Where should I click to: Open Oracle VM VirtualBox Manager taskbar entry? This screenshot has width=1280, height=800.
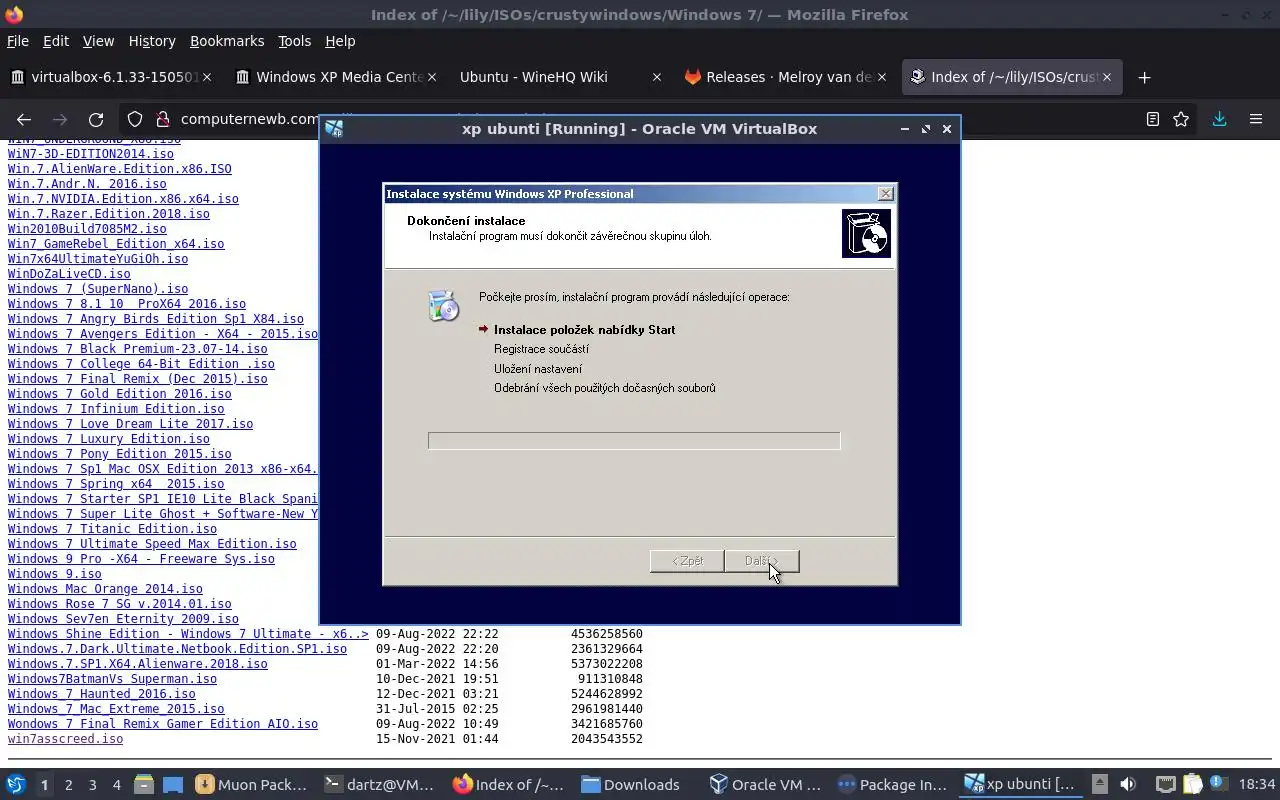pyautogui.click(x=766, y=785)
